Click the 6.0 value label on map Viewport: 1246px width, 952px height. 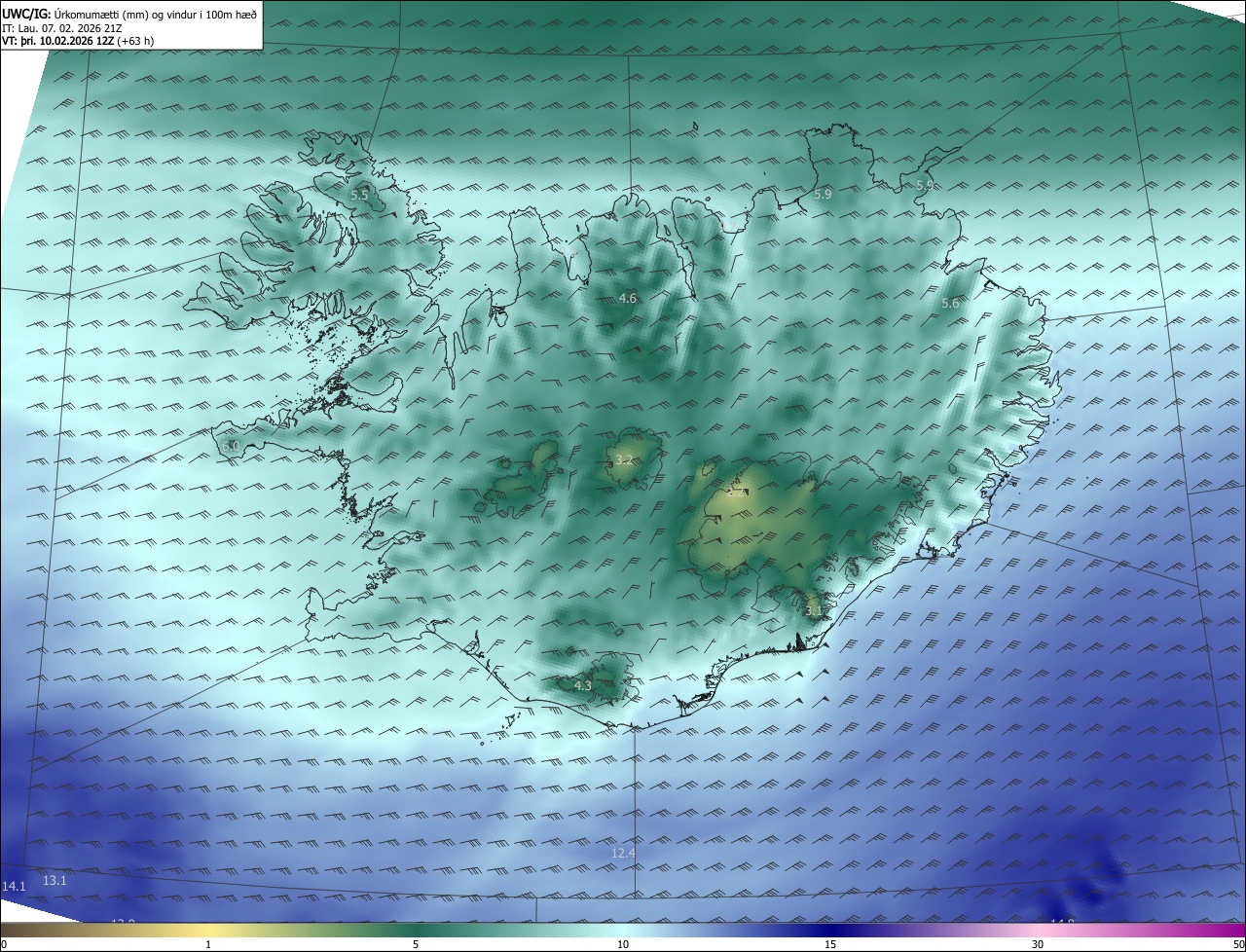pos(231,446)
